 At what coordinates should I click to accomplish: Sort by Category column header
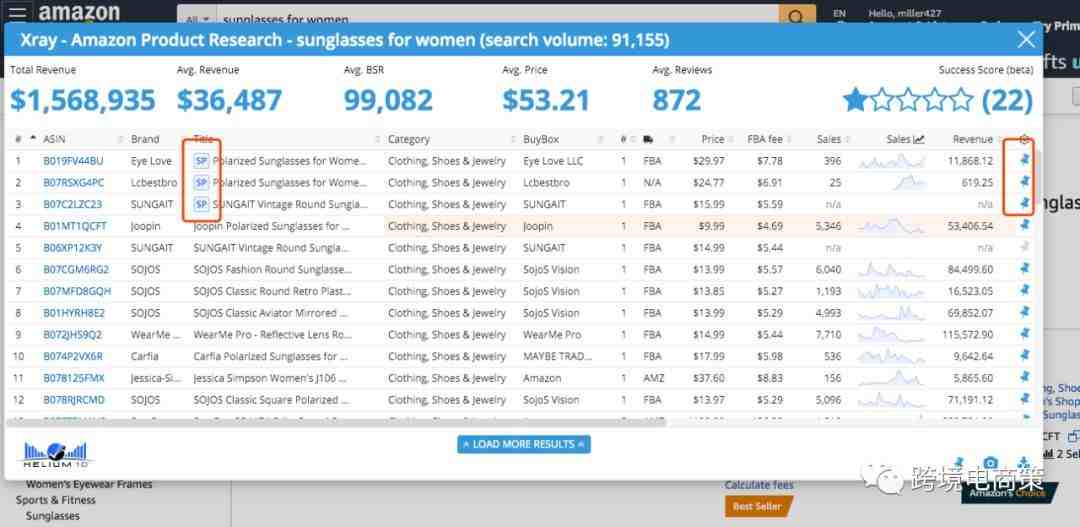[408, 139]
